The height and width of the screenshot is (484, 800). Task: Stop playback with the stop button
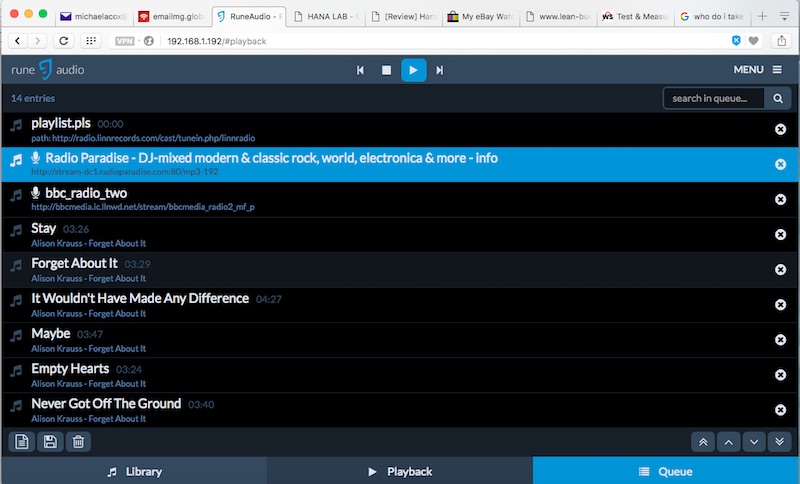[386, 70]
